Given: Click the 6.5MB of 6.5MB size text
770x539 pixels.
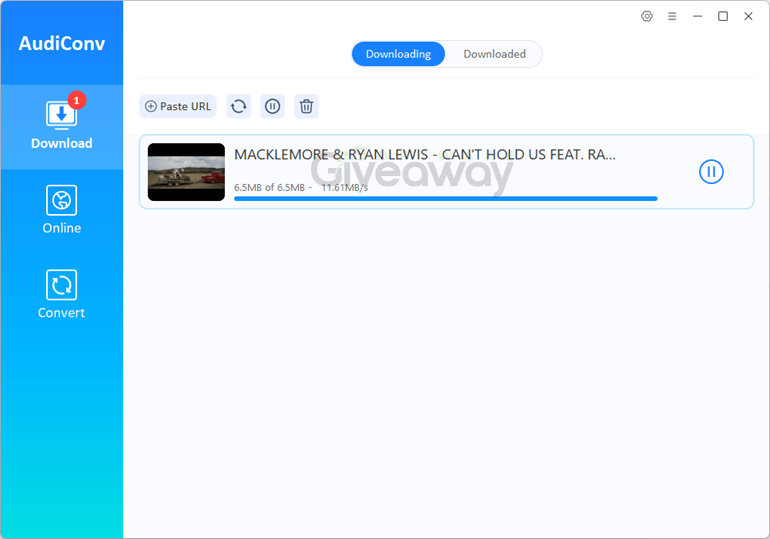Looking at the screenshot, I should pos(270,188).
